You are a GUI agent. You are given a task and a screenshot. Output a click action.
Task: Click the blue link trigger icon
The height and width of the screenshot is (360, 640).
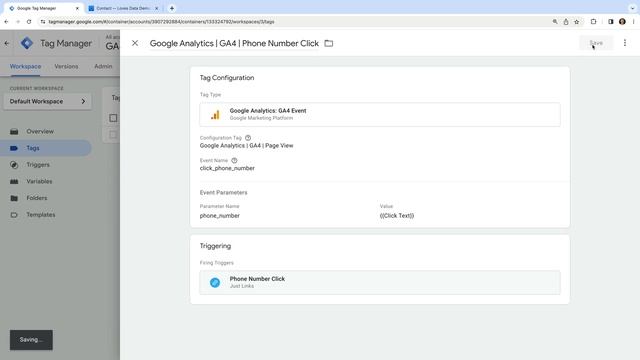[x=215, y=282]
